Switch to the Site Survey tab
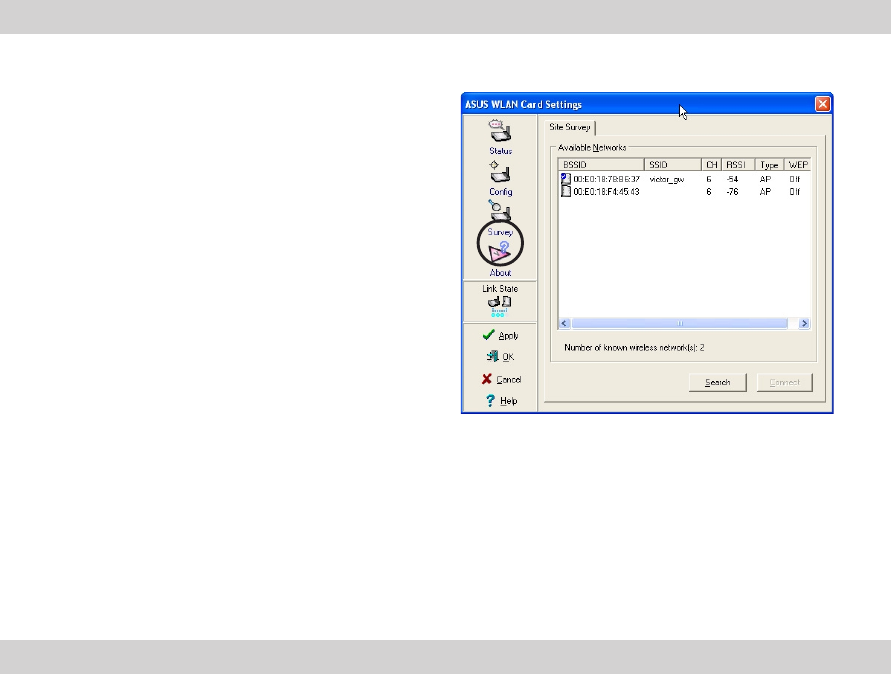Viewport: 891px width, 674px height. (569, 127)
